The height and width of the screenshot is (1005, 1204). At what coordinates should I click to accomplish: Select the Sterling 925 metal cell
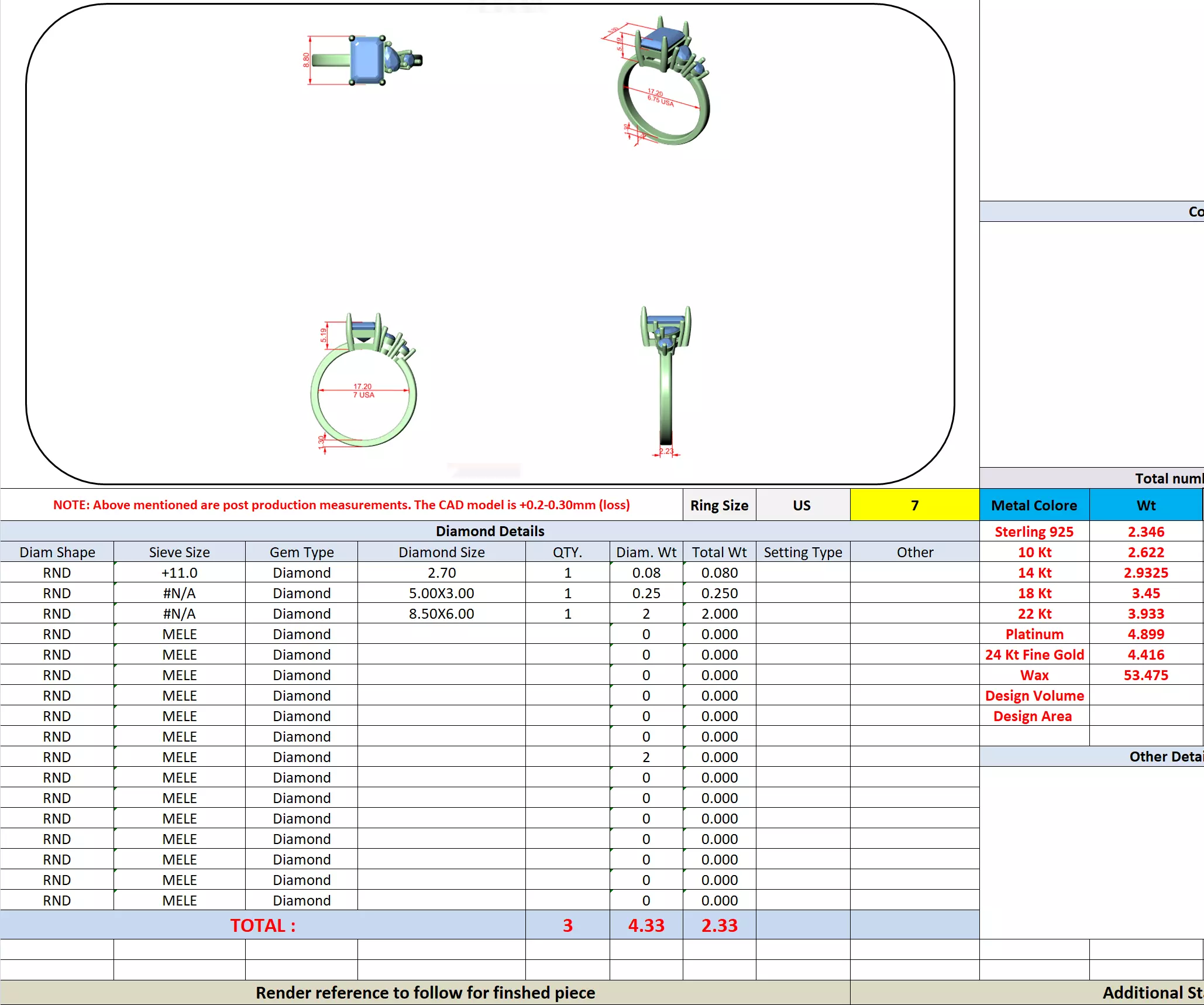(1034, 531)
